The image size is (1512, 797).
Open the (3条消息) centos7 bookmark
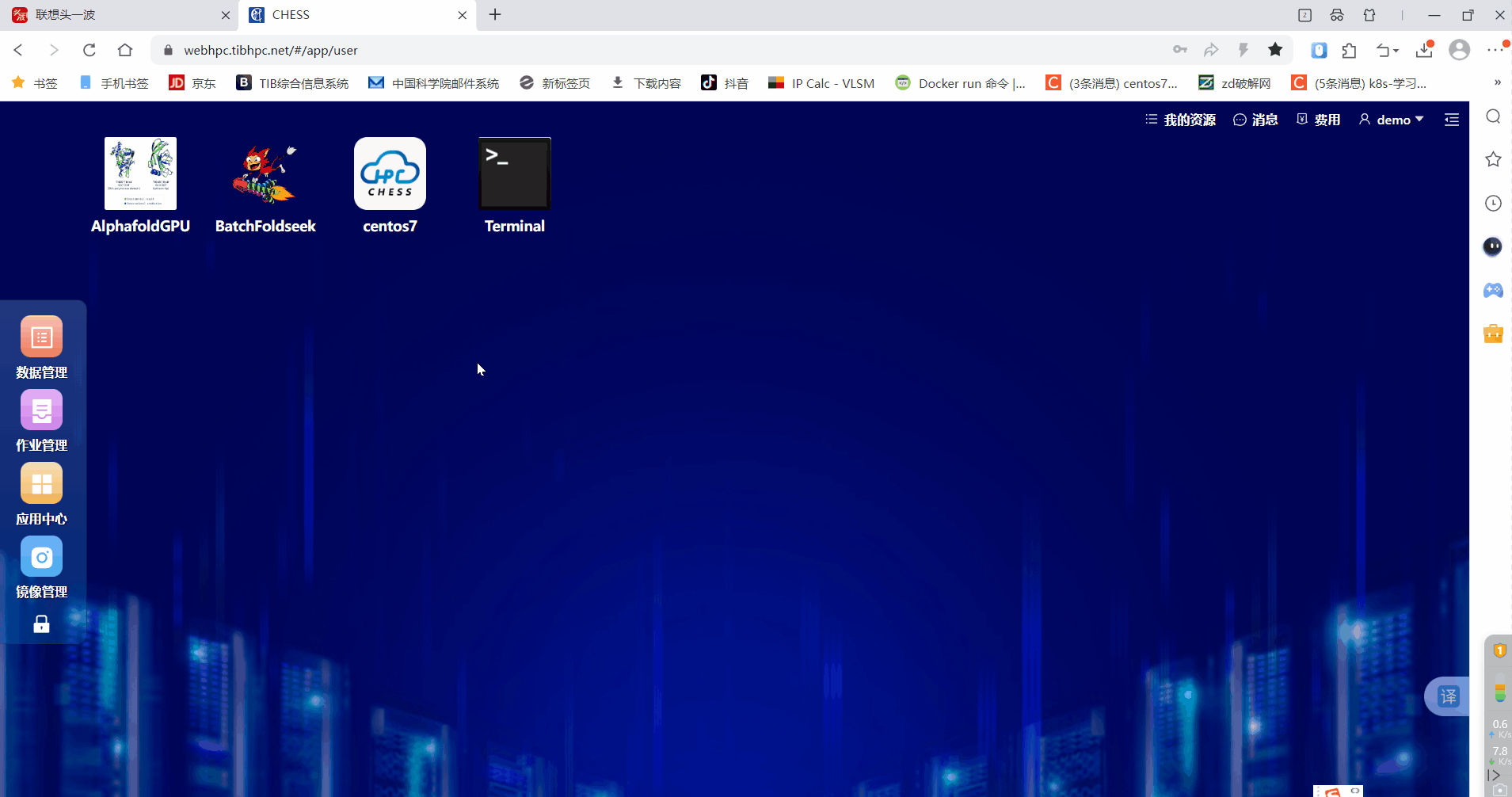pos(1111,83)
